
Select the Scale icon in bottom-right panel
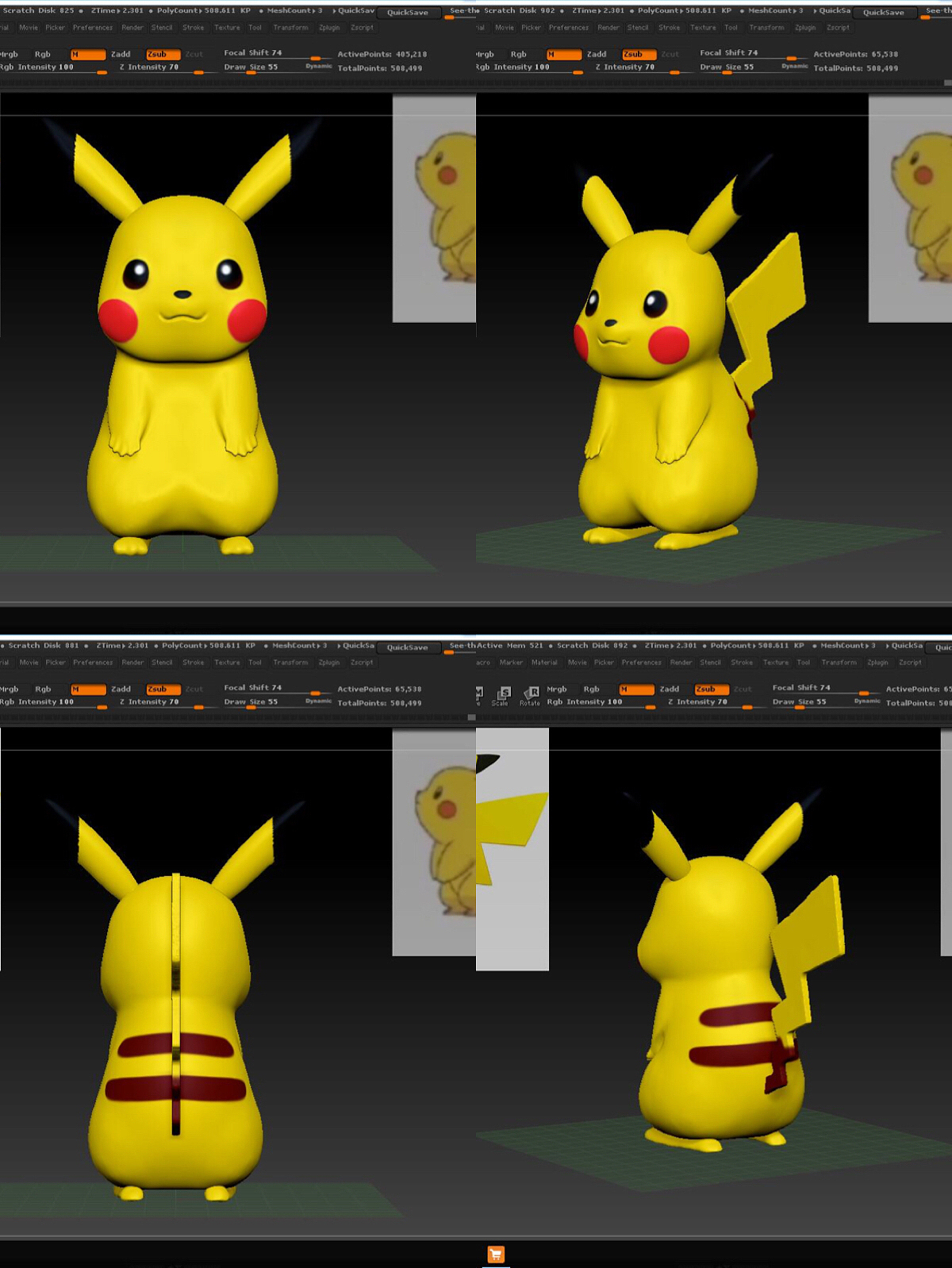501,695
